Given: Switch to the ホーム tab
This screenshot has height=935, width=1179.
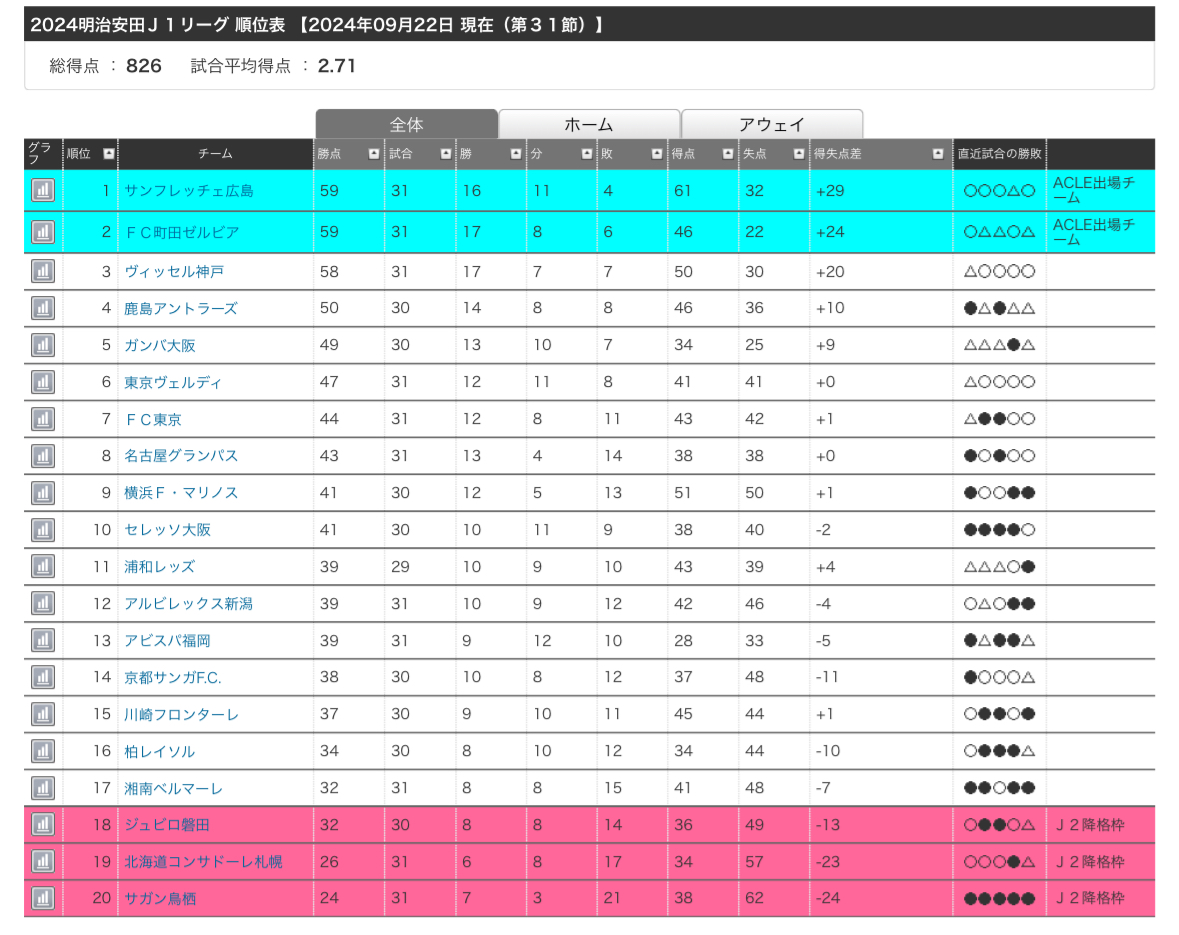Looking at the screenshot, I should click(589, 125).
